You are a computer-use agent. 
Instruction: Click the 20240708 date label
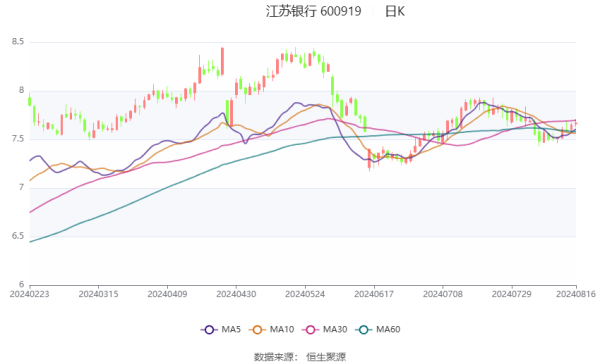point(443,294)
